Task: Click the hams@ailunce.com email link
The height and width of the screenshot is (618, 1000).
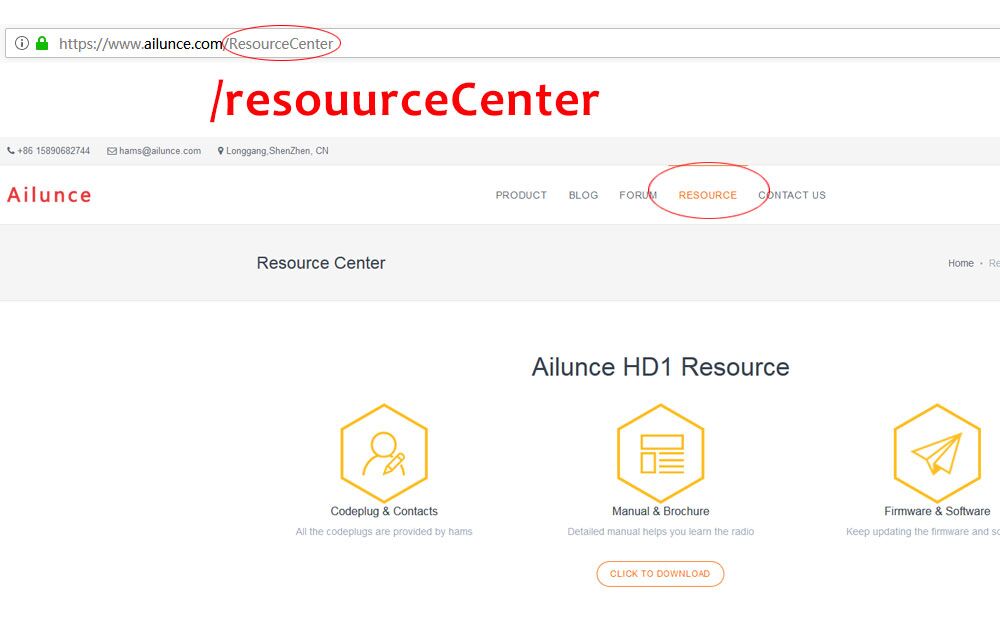Action: pos(160,151)
